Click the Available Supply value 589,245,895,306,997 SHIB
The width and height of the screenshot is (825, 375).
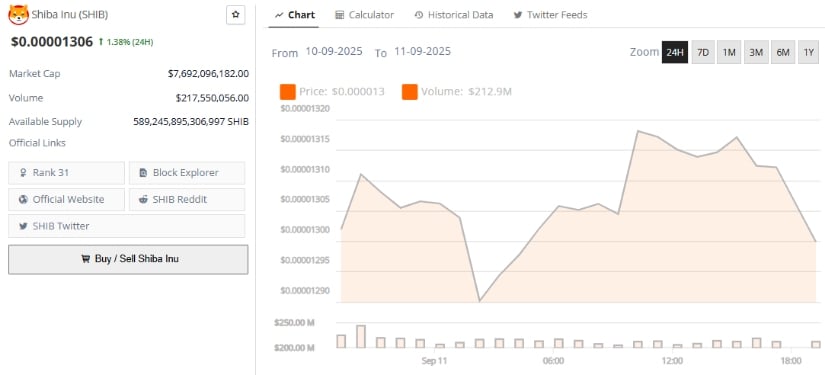(191, 121)
